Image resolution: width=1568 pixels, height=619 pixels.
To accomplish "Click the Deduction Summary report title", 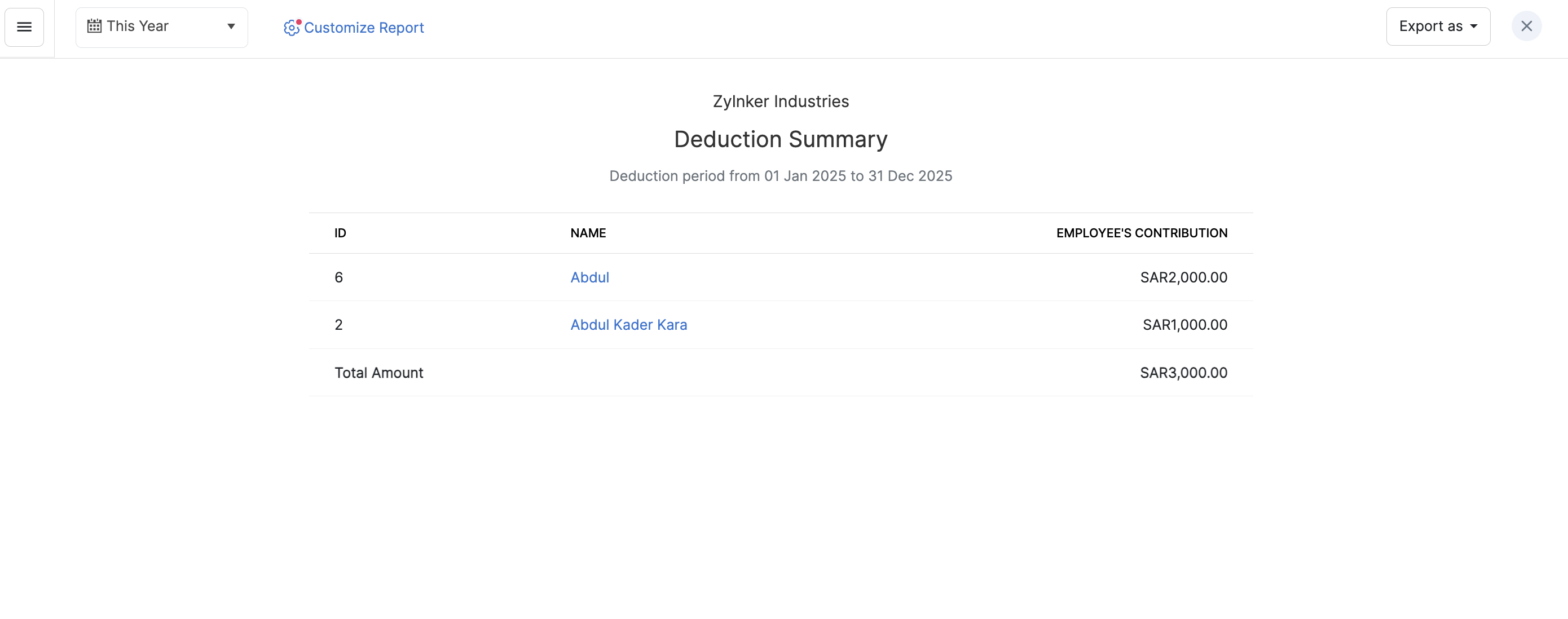I will point(781,139).
